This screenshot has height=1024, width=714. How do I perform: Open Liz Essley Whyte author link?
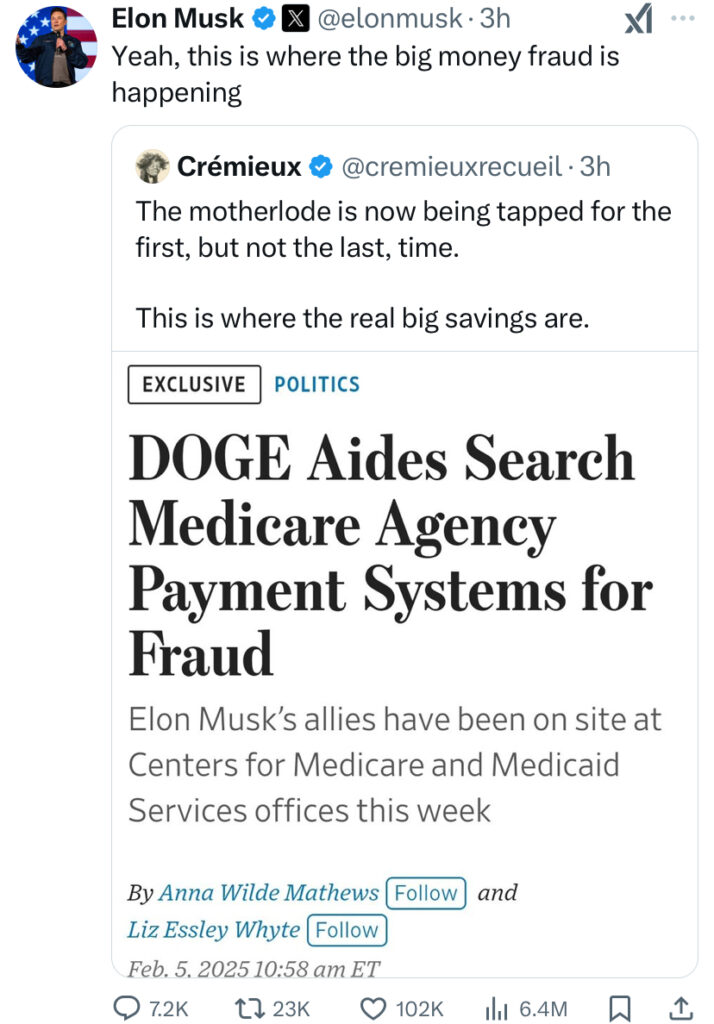pos(214,930)
